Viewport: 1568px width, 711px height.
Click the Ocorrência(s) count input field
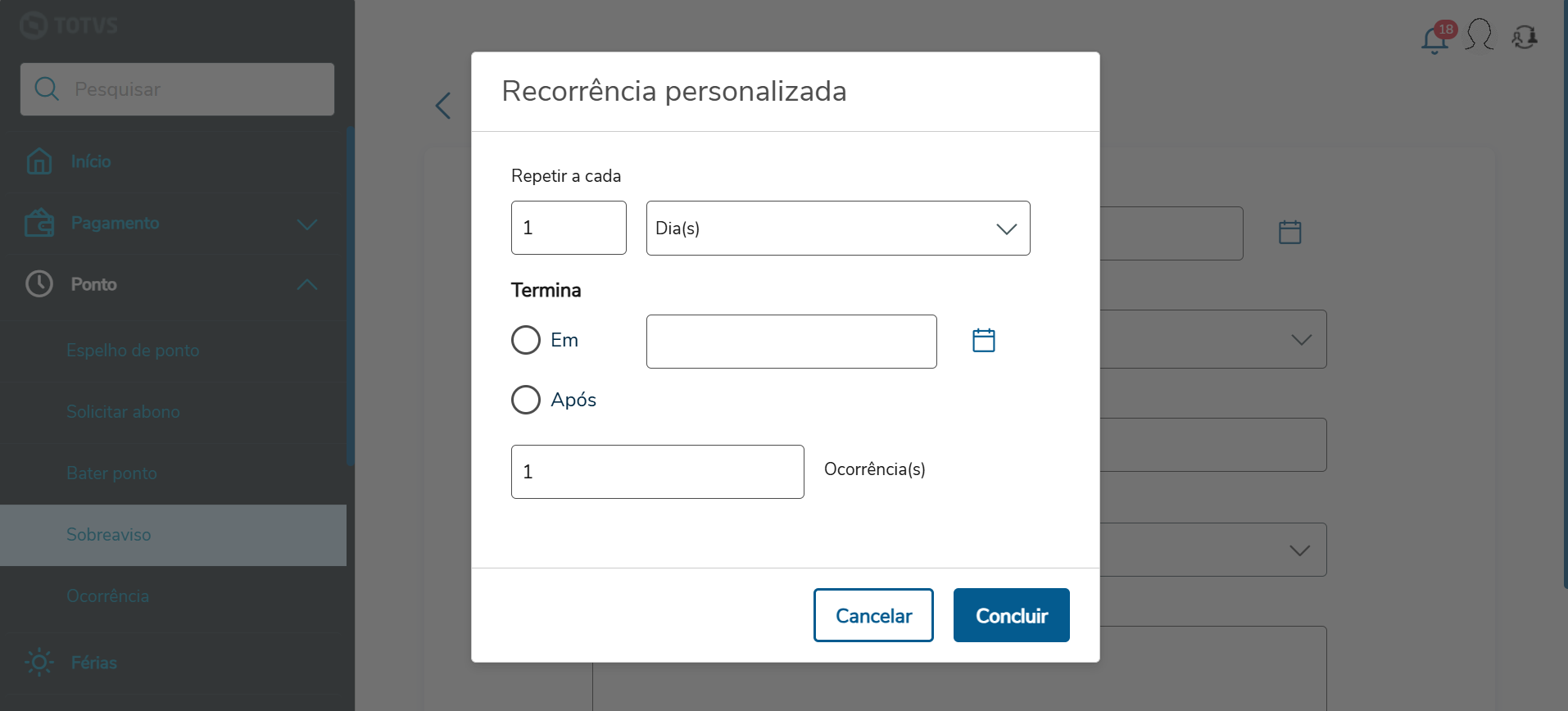[657, 472]
